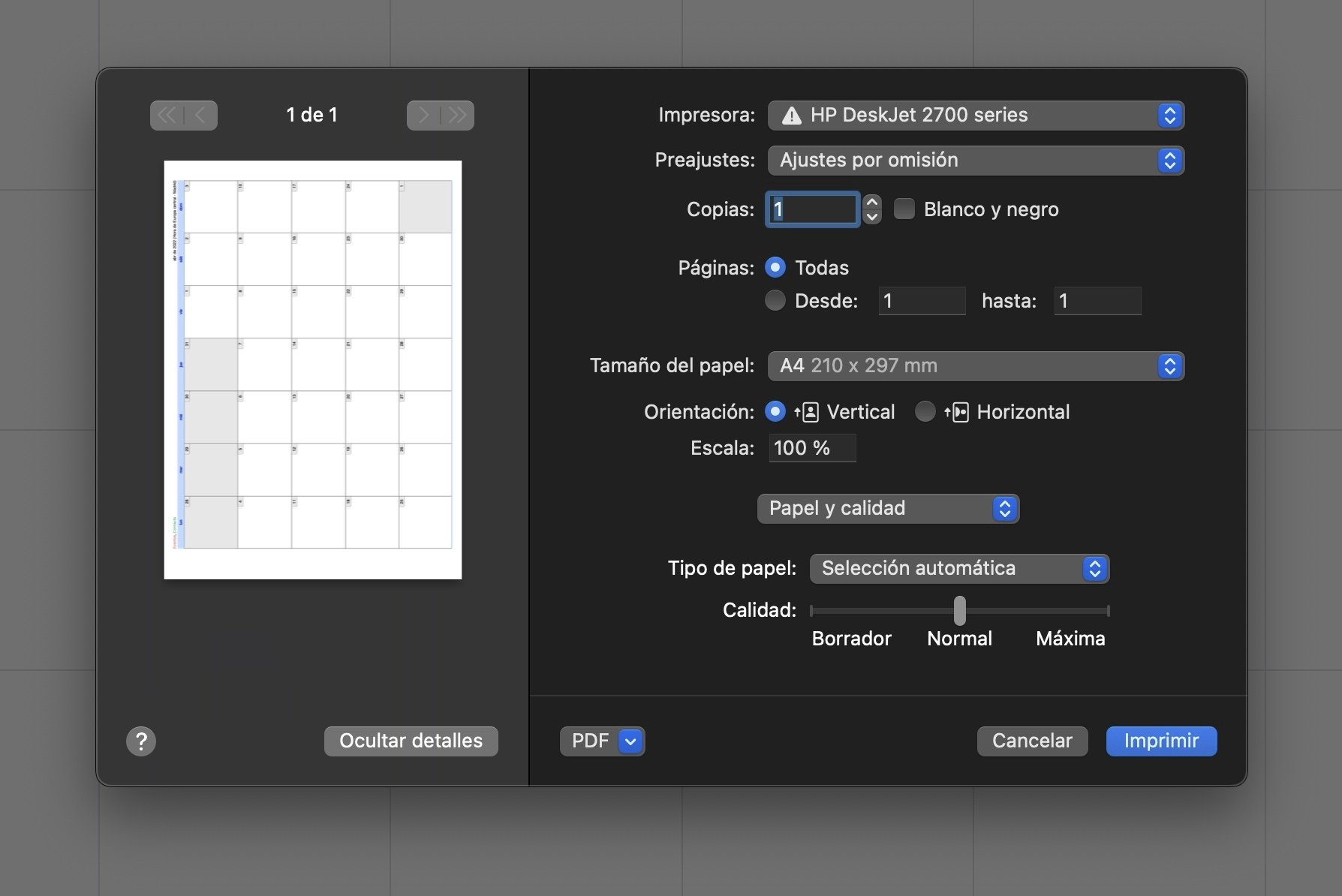Click the Desde page number field
This screenshot has height=896, width=1342.
[x=922, y=301]
